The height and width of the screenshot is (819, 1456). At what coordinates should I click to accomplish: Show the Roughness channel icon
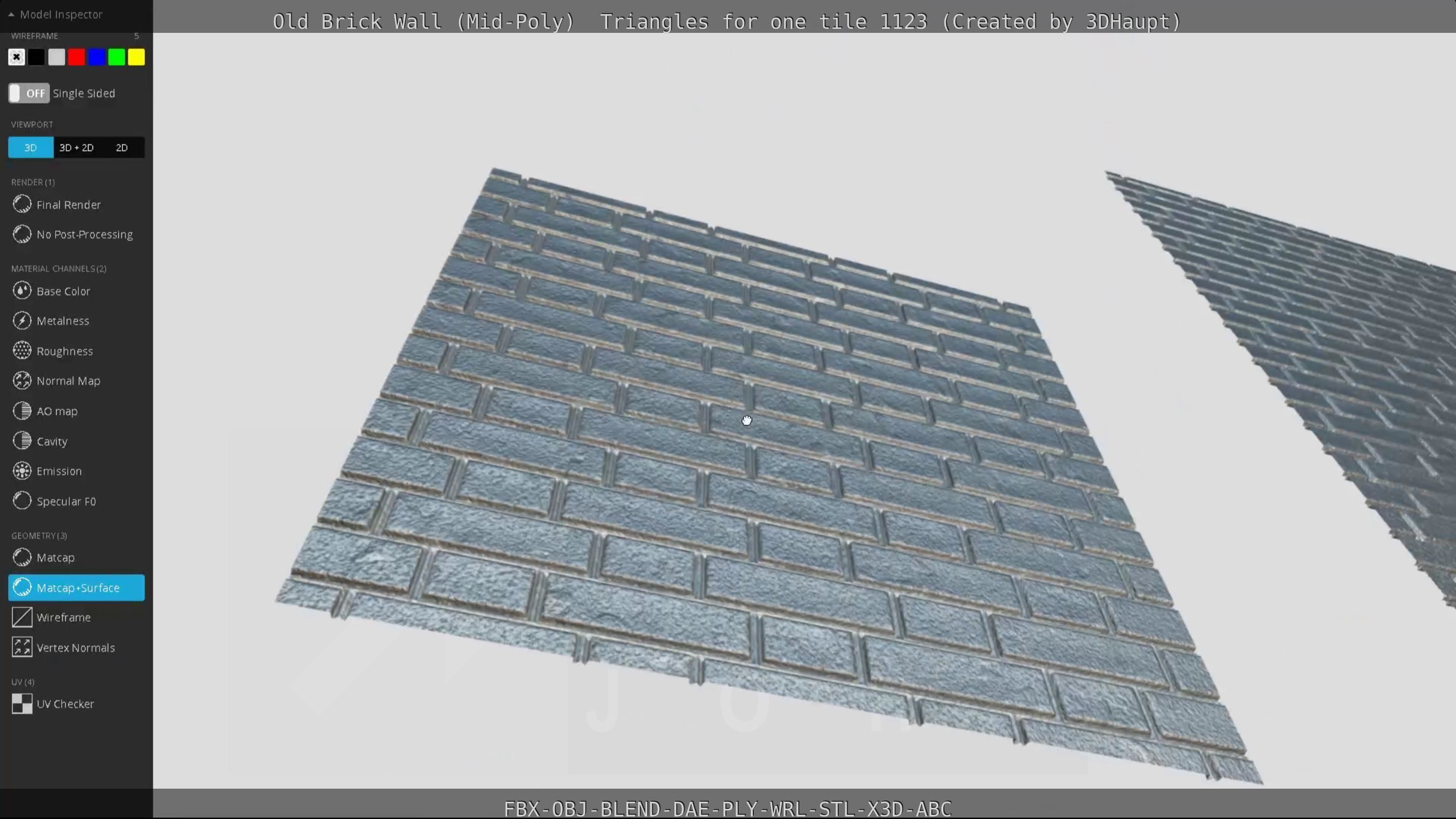pos(22,350)
